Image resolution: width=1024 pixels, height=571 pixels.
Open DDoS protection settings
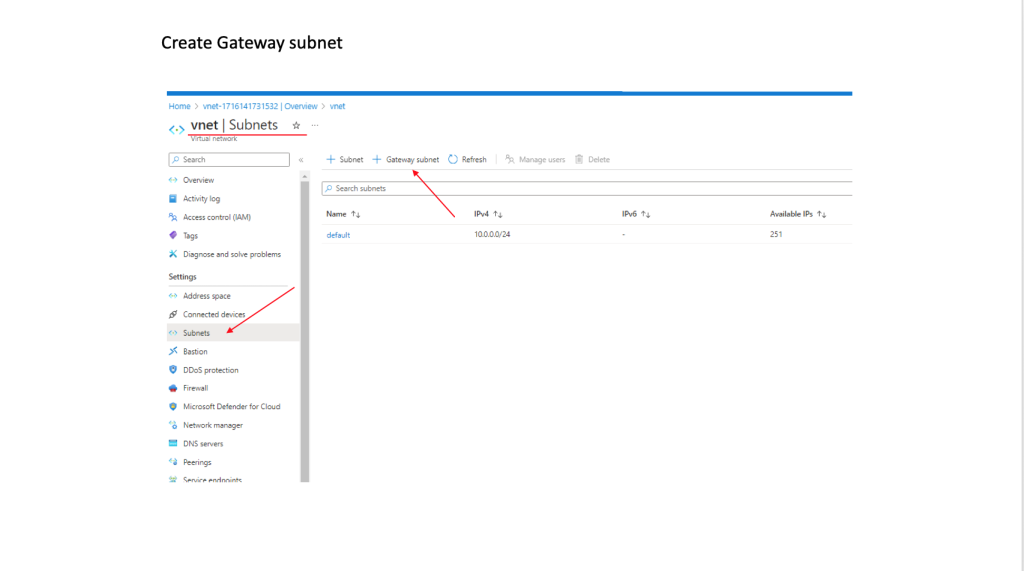[x=210, y=370]
